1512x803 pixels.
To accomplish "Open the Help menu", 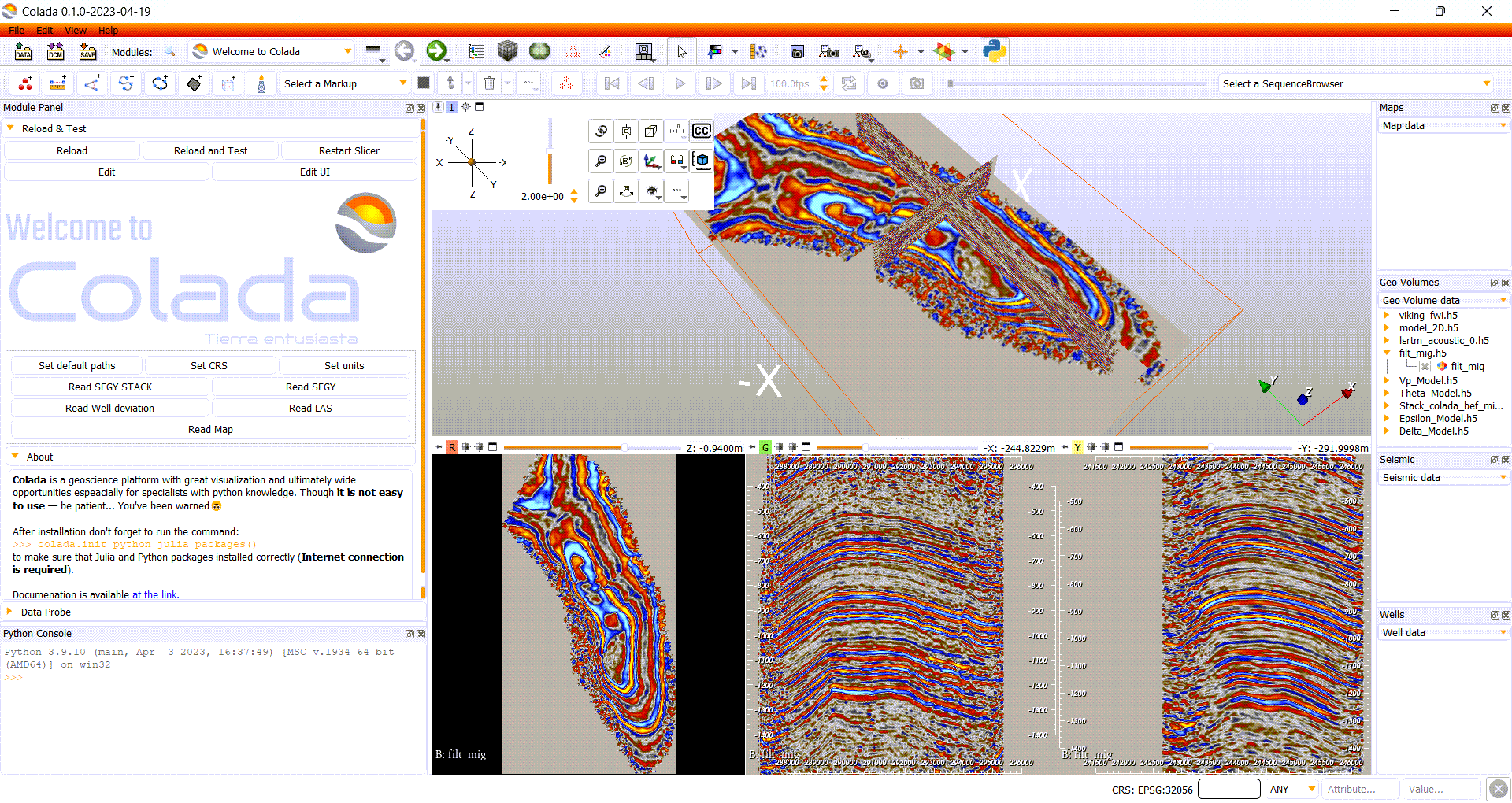I will pyautogui.click(x=108, y=30).
